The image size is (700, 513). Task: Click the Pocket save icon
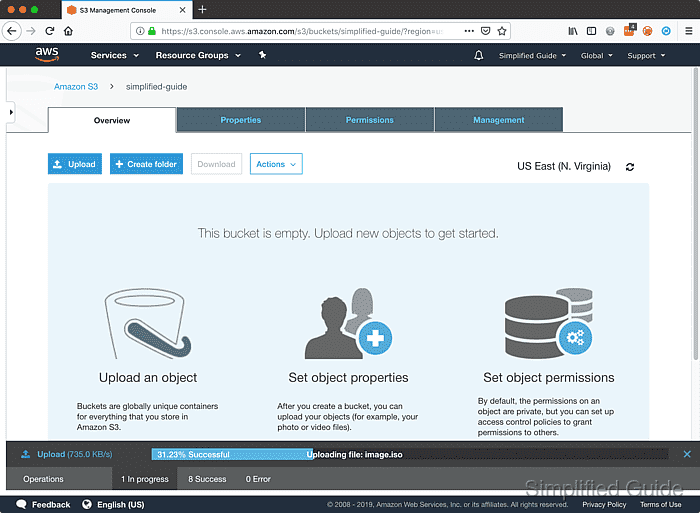click(x=485, y=31)
